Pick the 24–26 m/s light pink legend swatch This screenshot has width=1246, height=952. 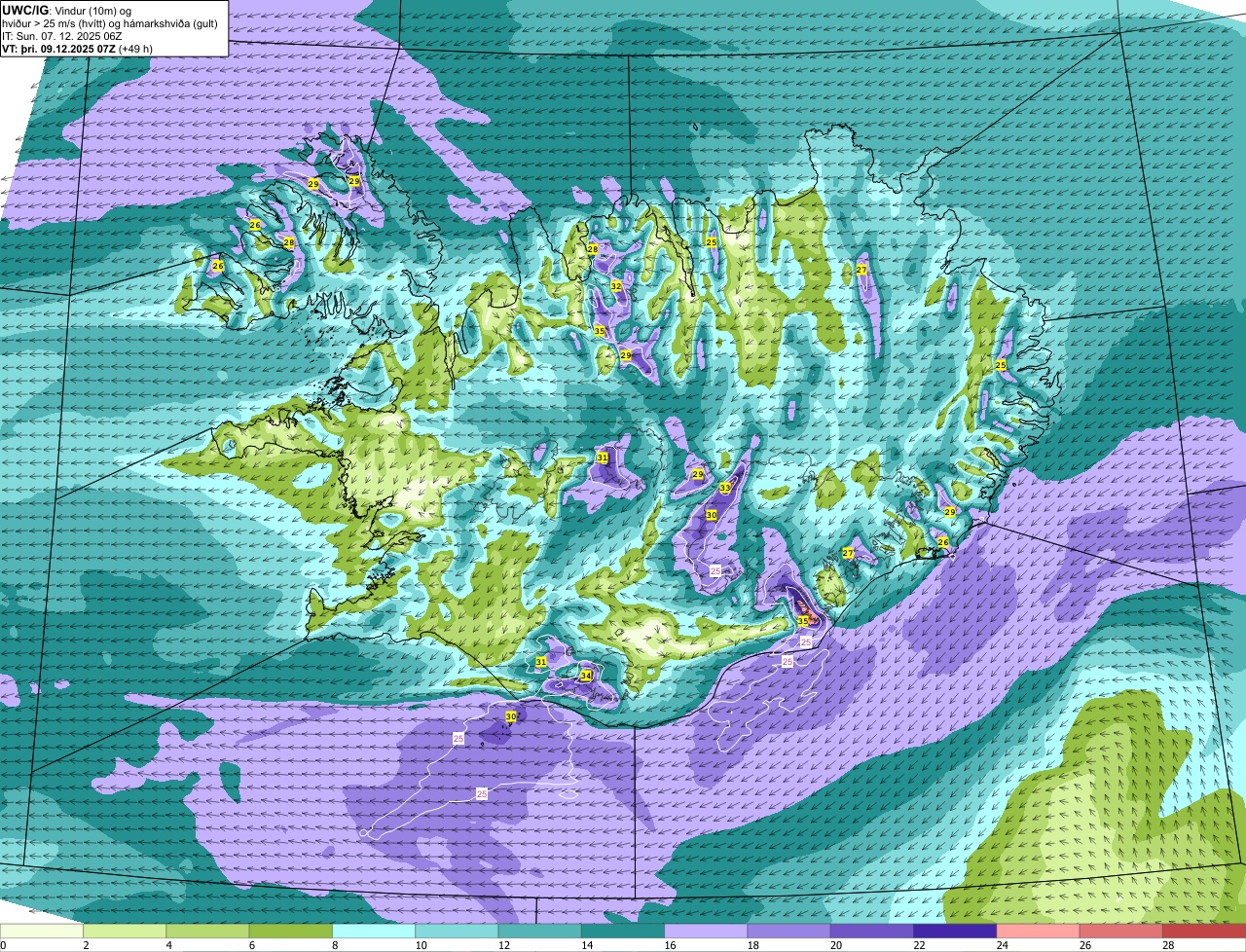click(1039, 931)
